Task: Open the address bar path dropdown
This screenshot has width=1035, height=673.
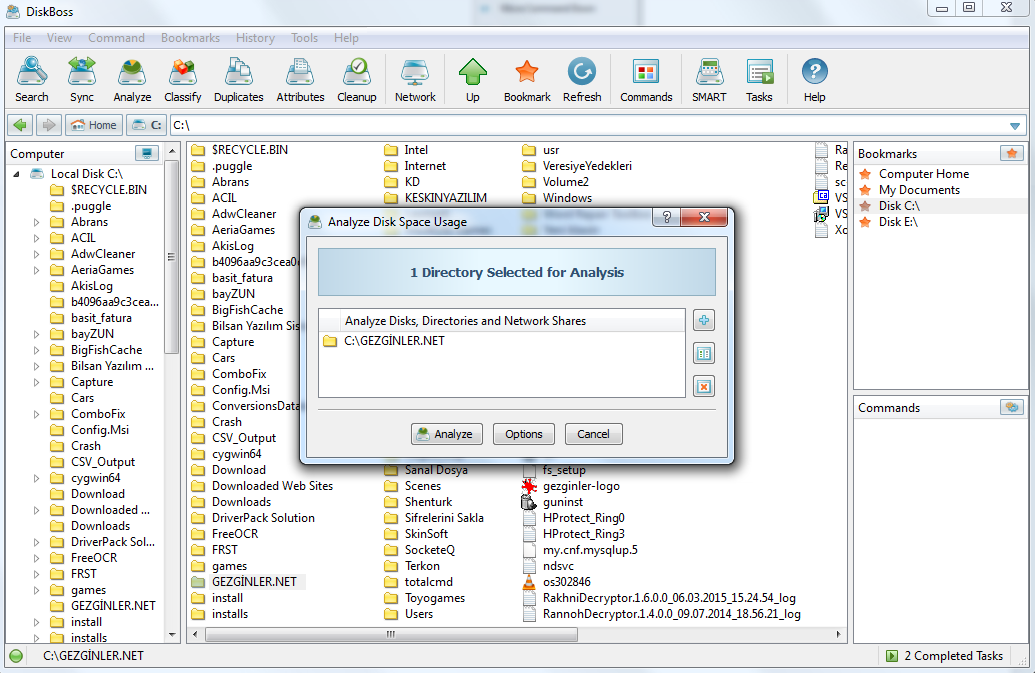Action: [x=1015, y=126]
